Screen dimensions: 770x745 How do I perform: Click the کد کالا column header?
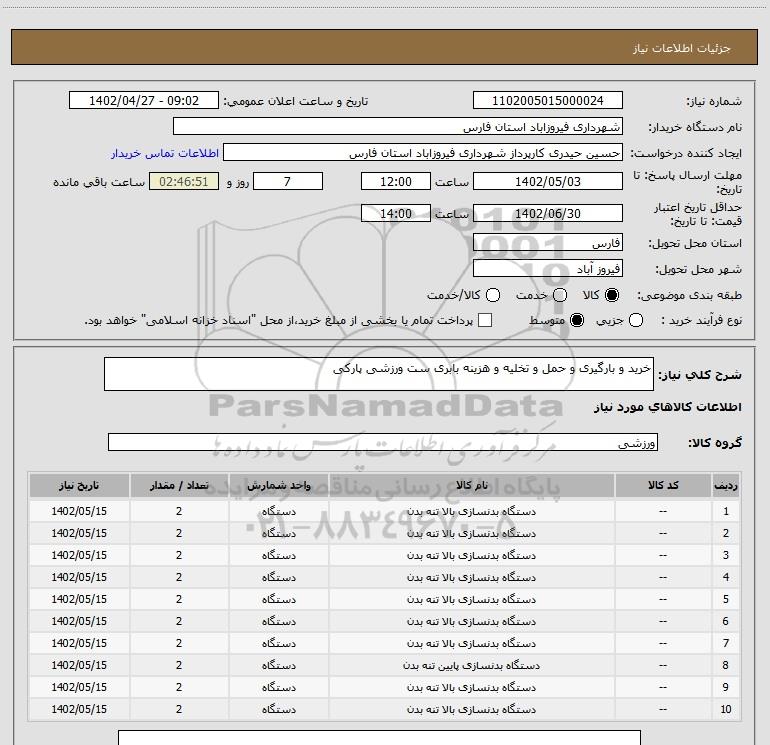663,485
